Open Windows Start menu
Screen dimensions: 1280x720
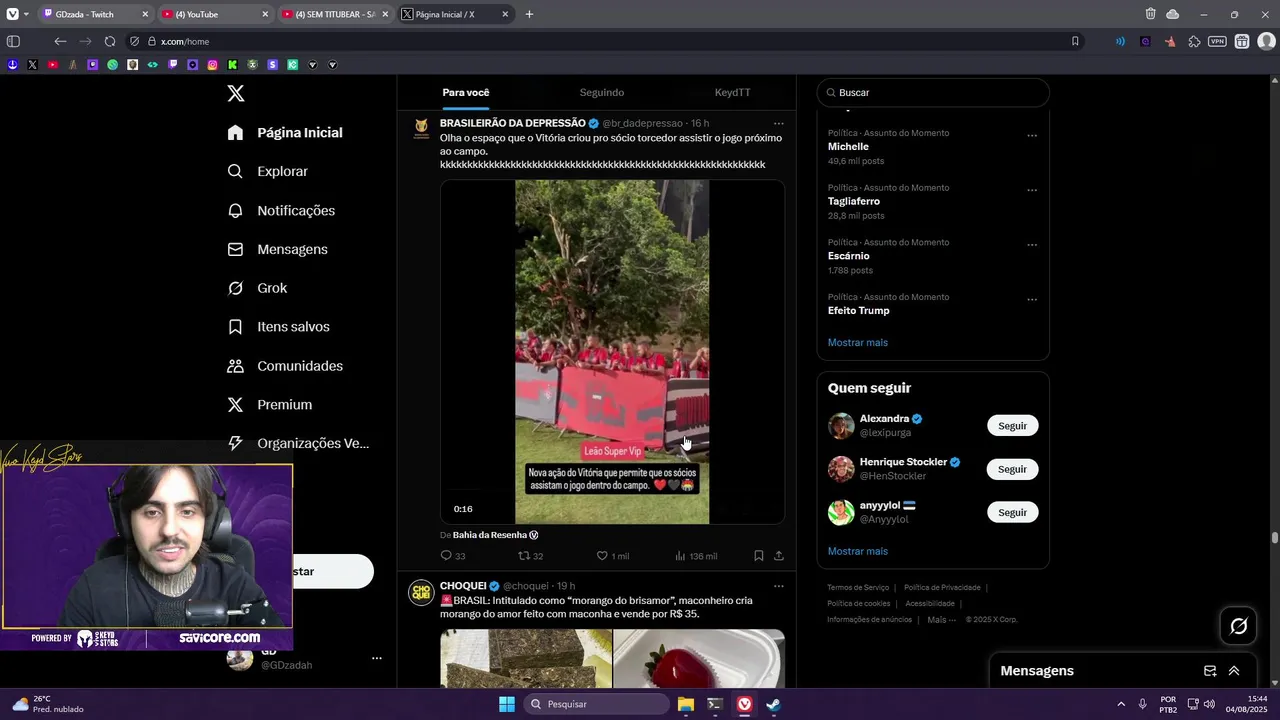[507, 704]
